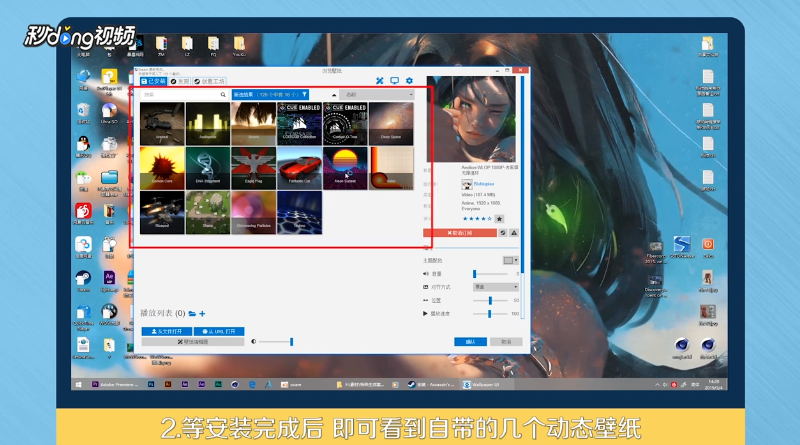Viewport: 800px width, 445px height.
Task: Switch to the 创意工坊 workshop tab
Action: (x=209, y=81)
